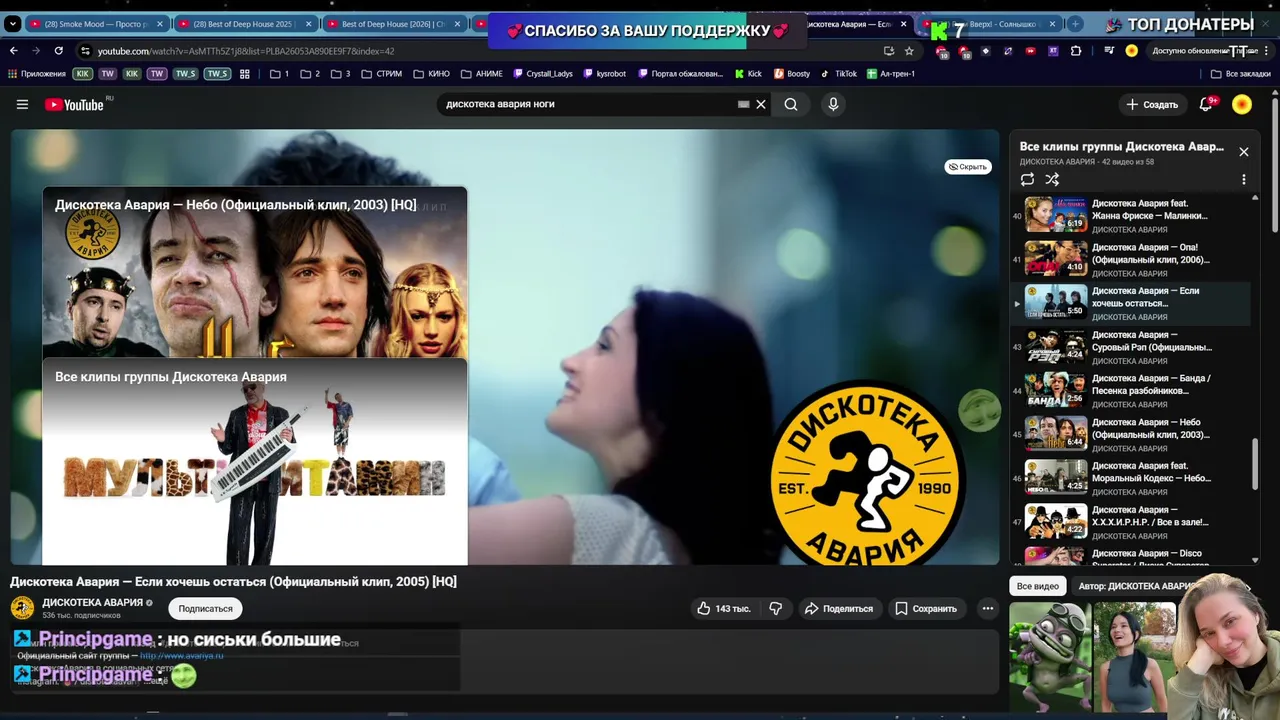Click Поделиться share button
This screenshot has width=1280, height=720.
coord(839,608)
